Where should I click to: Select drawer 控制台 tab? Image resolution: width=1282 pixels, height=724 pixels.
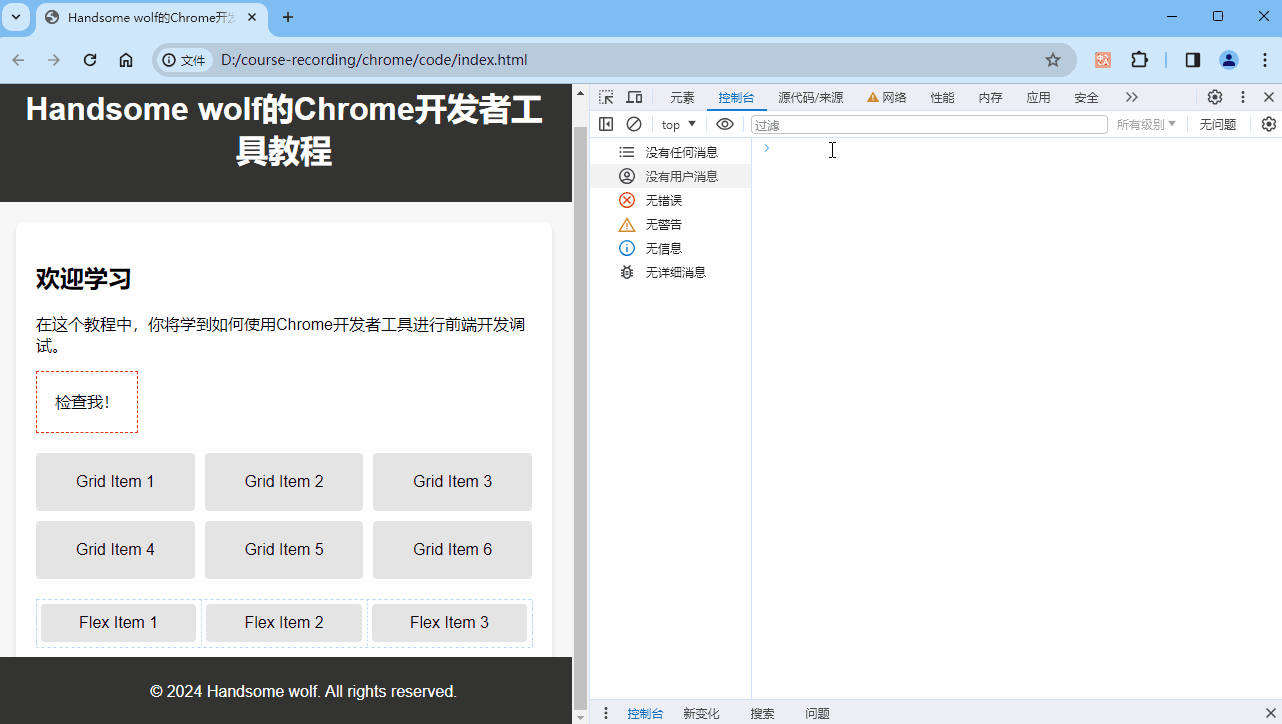645,713
